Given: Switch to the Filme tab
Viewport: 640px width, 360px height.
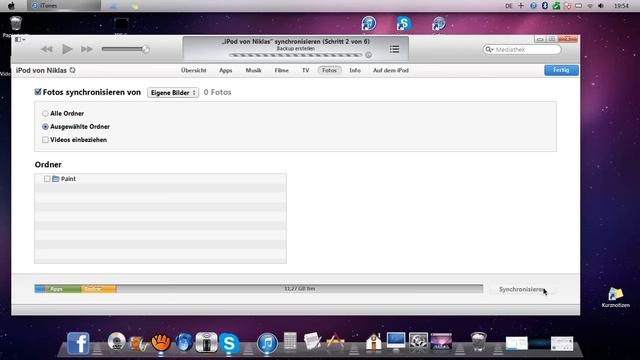Looking at the screenshot, I should (x=281, y=70).
